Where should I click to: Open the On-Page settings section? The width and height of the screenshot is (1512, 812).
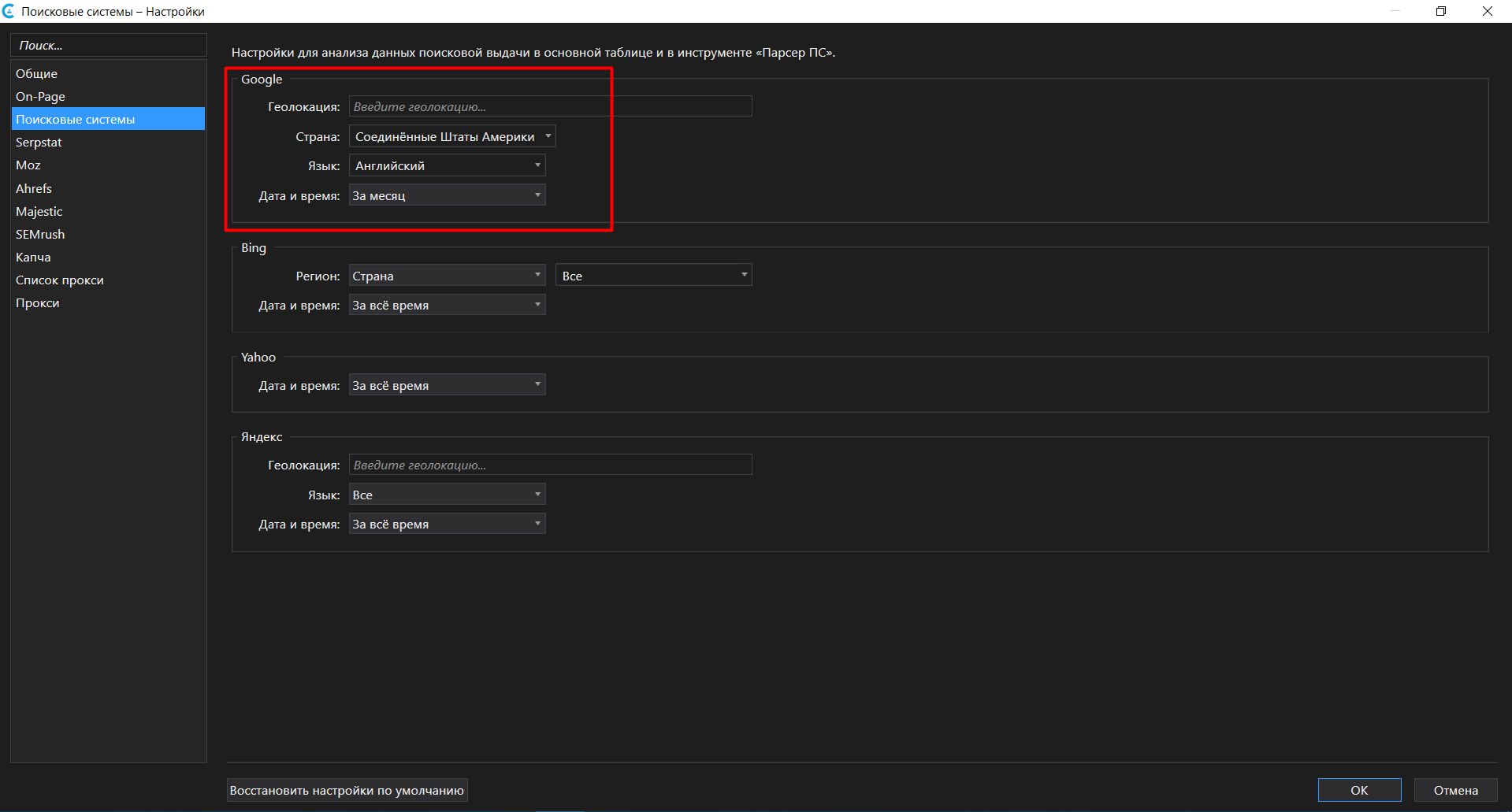pos(108,96)
